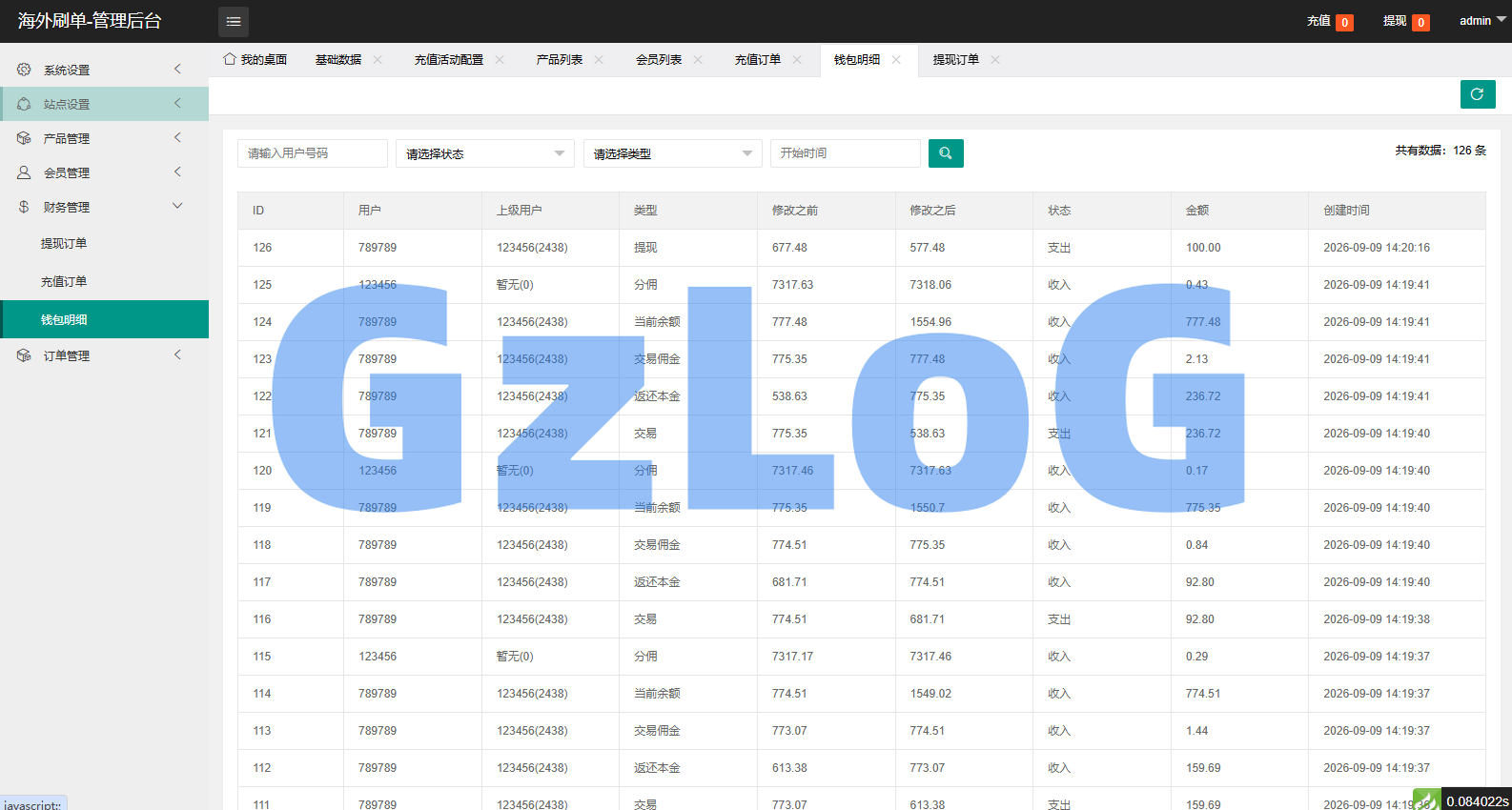The height and width of the screenshot is (810, 1512).
Task: Switch to the 我的桌面 tab
Action: (x=255, y=59)
